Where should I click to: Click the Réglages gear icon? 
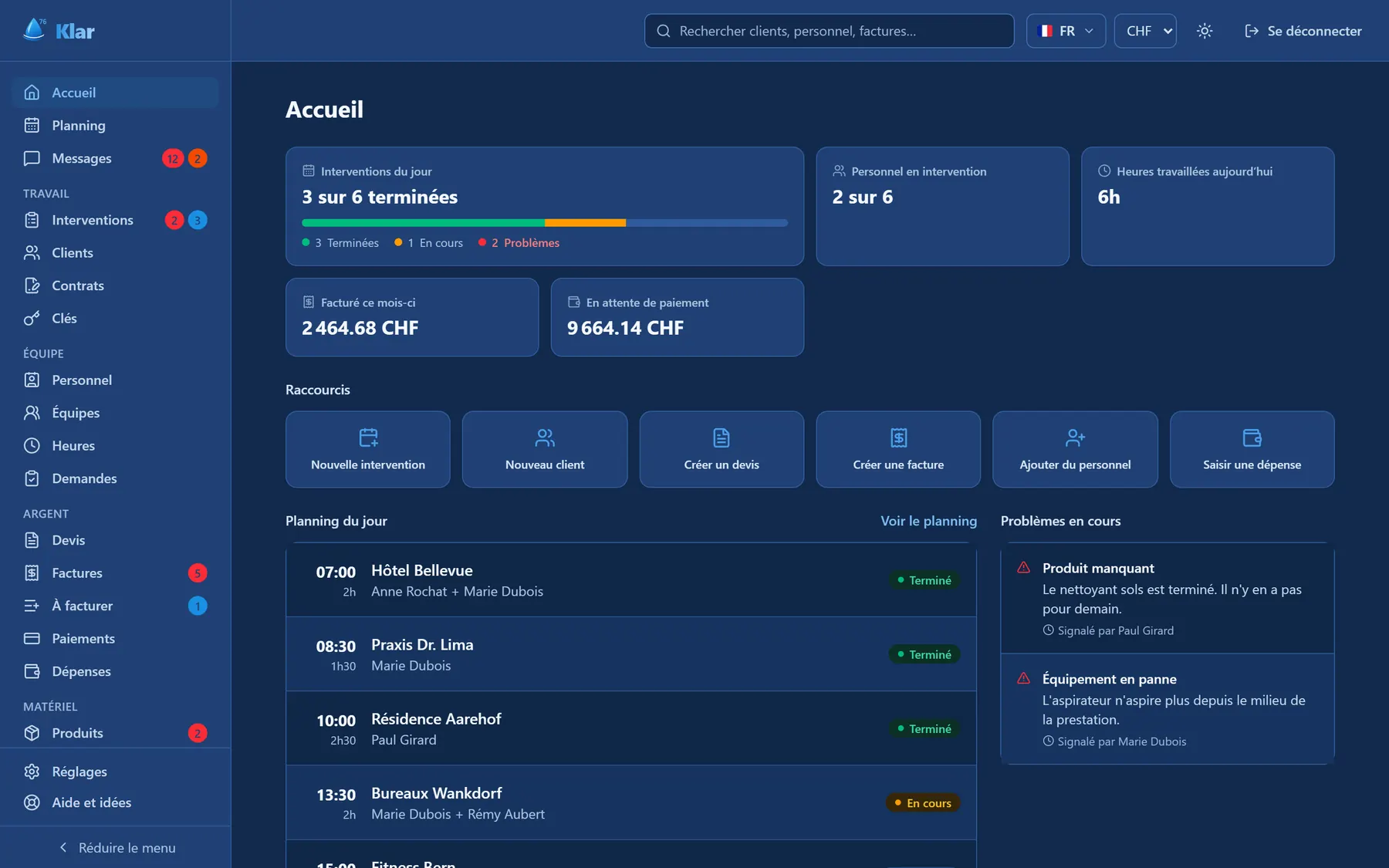[32, 772]
